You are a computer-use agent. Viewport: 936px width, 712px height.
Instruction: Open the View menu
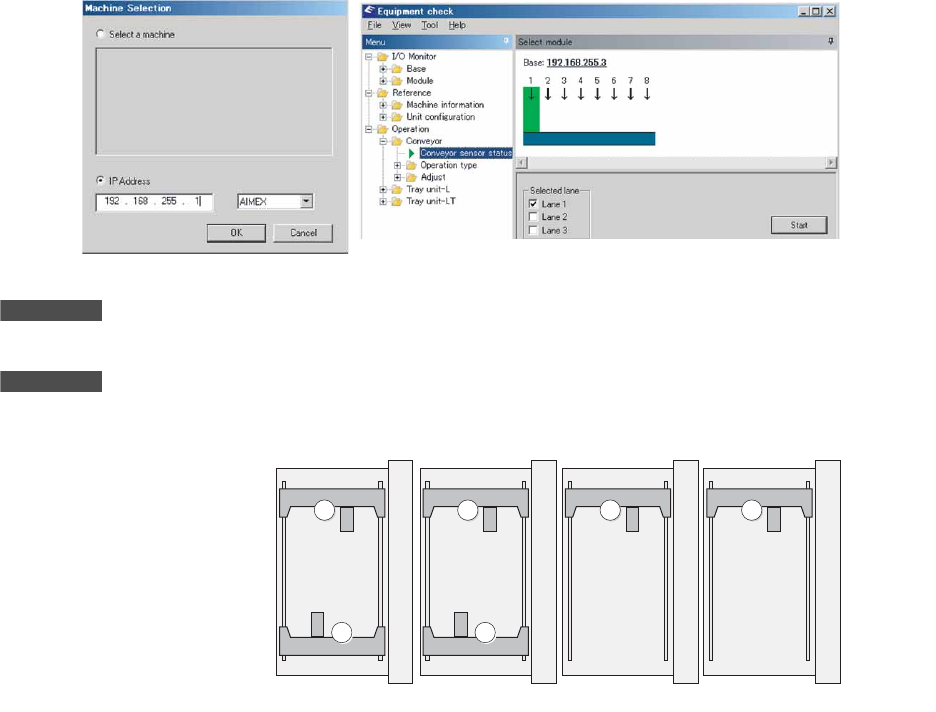[x=402, y=25]
